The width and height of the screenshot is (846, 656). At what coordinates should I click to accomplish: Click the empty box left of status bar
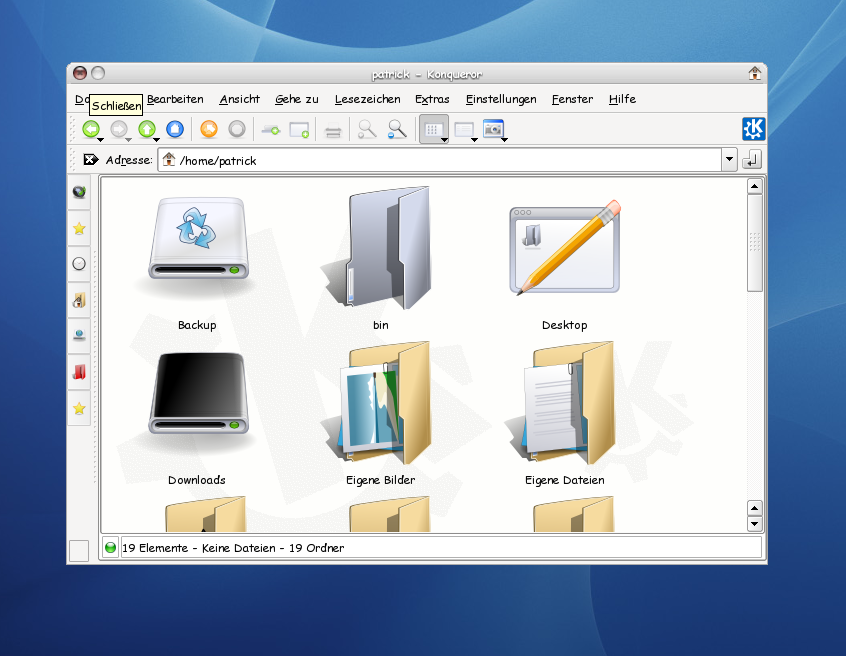tap(79, 550)
